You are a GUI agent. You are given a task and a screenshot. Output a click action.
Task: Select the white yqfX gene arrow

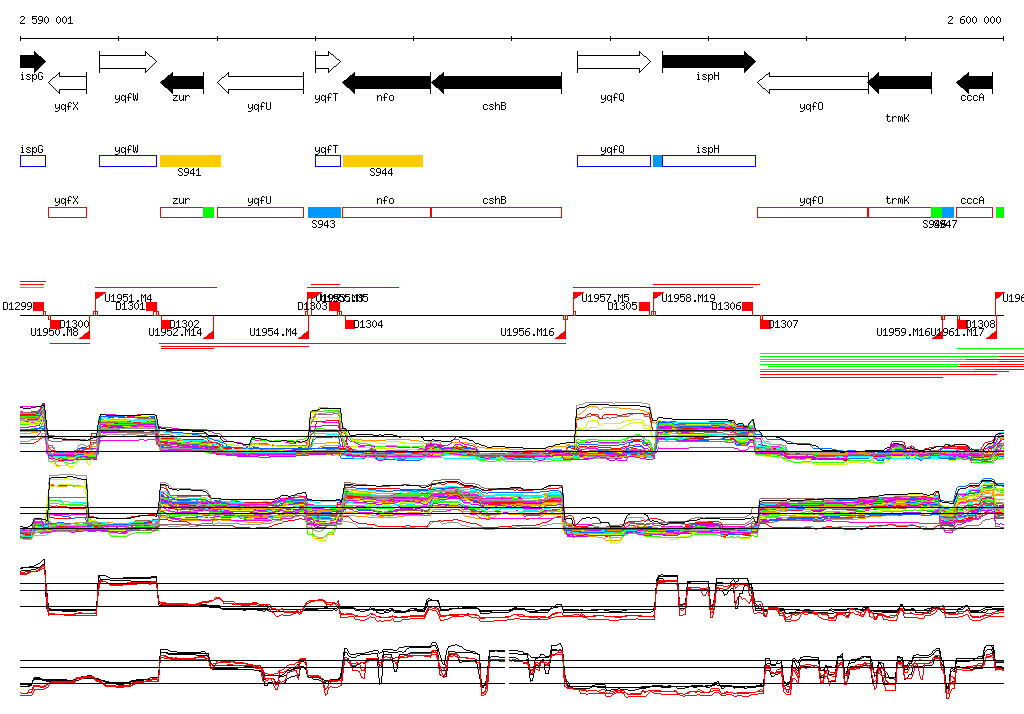click(67, 83)
